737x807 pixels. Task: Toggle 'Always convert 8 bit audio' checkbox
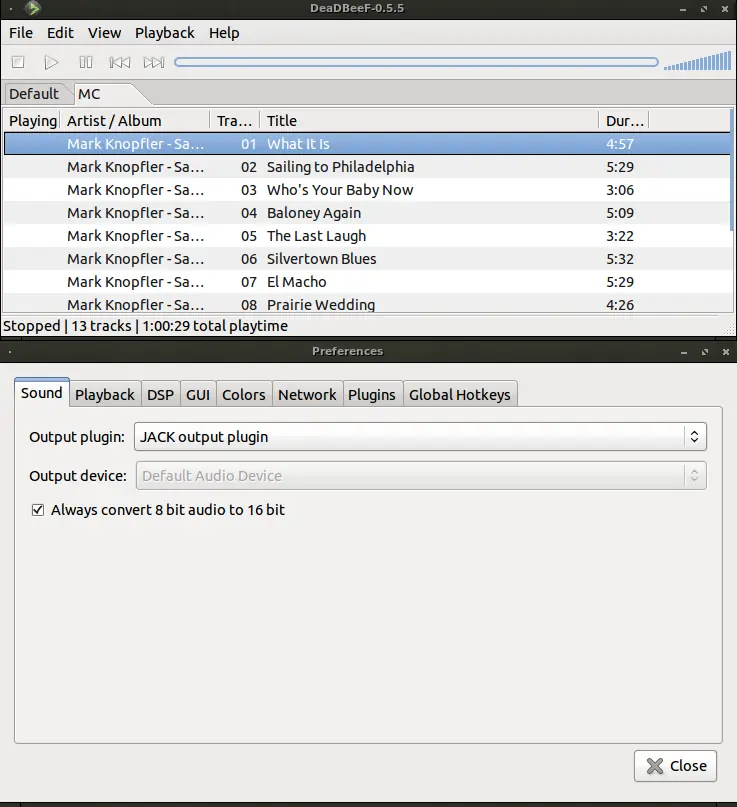pos(38,510)
